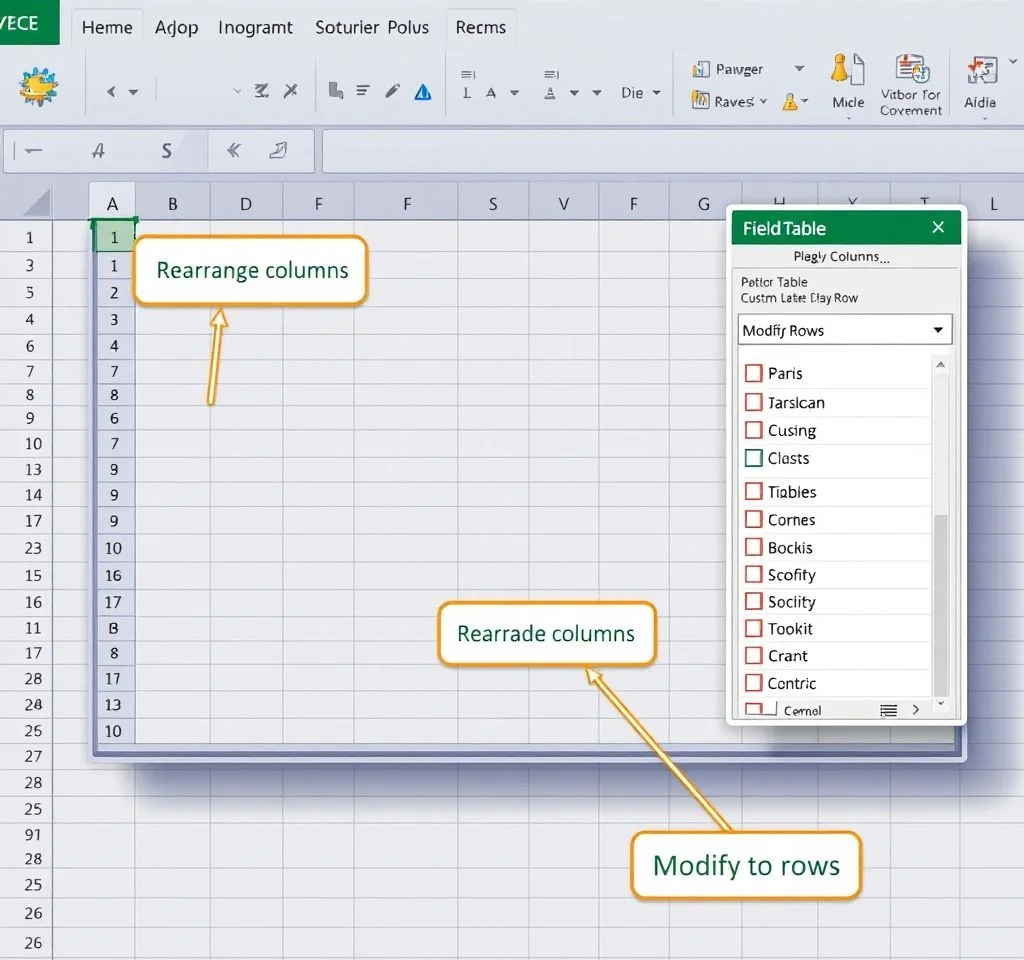Switch to the Inogramt tab

[255, 27]
